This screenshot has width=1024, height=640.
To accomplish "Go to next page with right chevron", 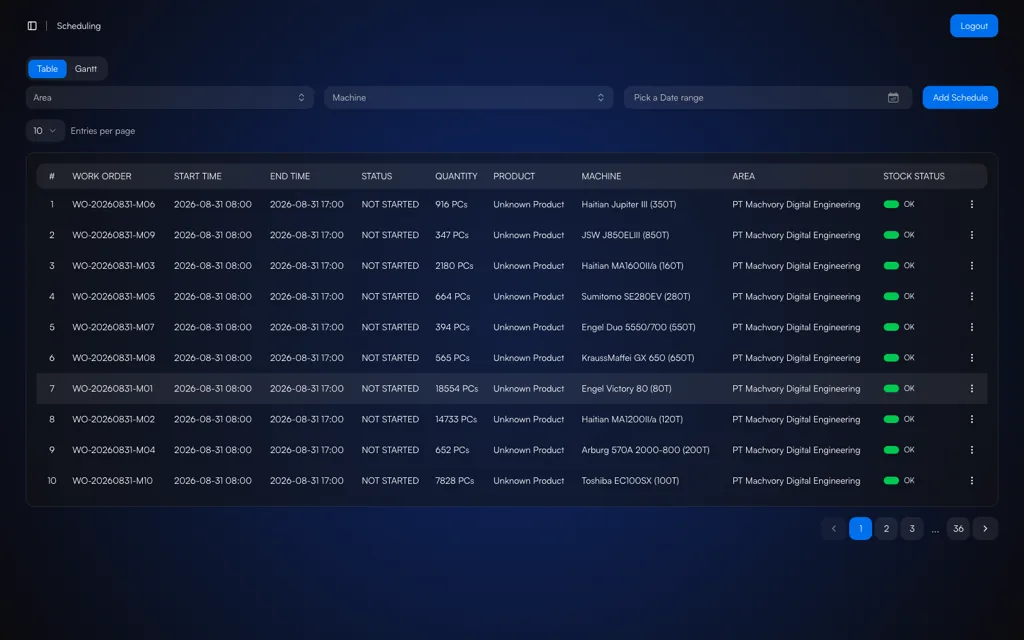I will click(x=985, y=528).
